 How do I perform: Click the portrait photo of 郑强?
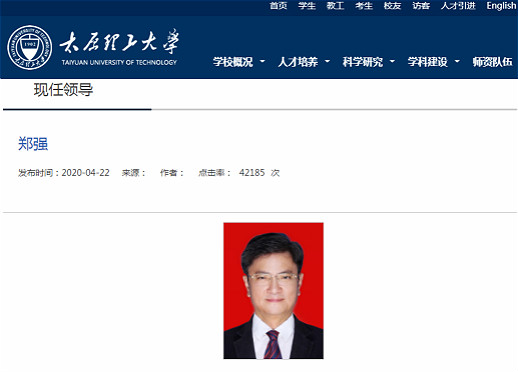coord(273,291)
